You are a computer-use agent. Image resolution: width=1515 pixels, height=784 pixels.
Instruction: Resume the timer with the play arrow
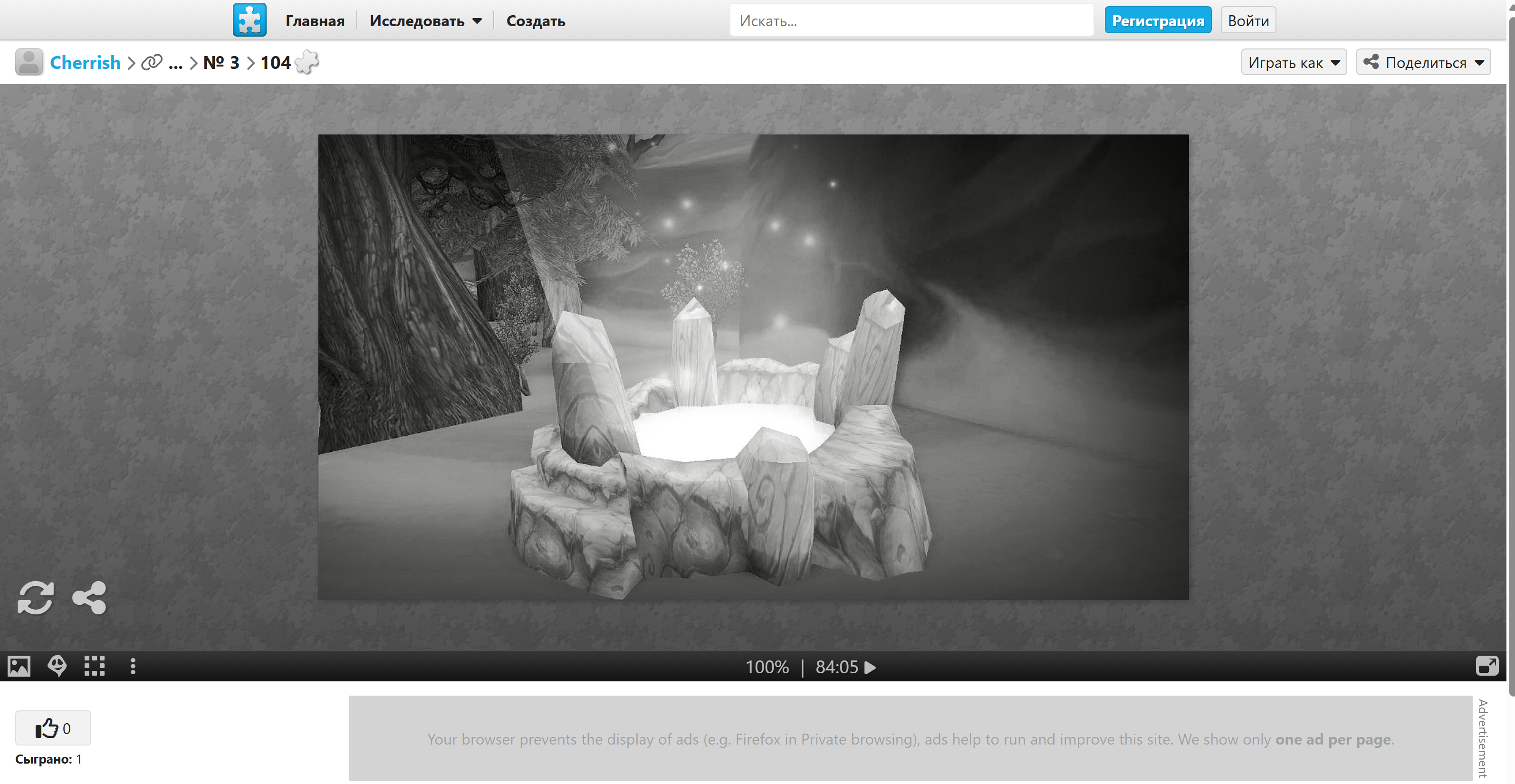click(870, 668)
